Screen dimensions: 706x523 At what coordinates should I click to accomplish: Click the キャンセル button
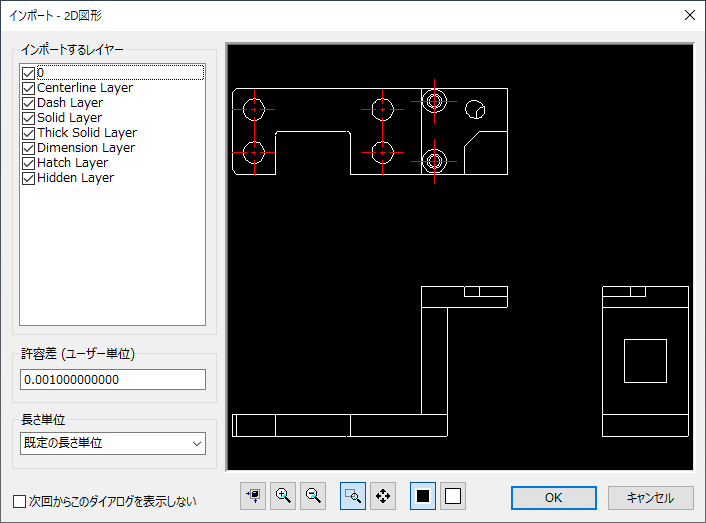(x=651, y=498)
